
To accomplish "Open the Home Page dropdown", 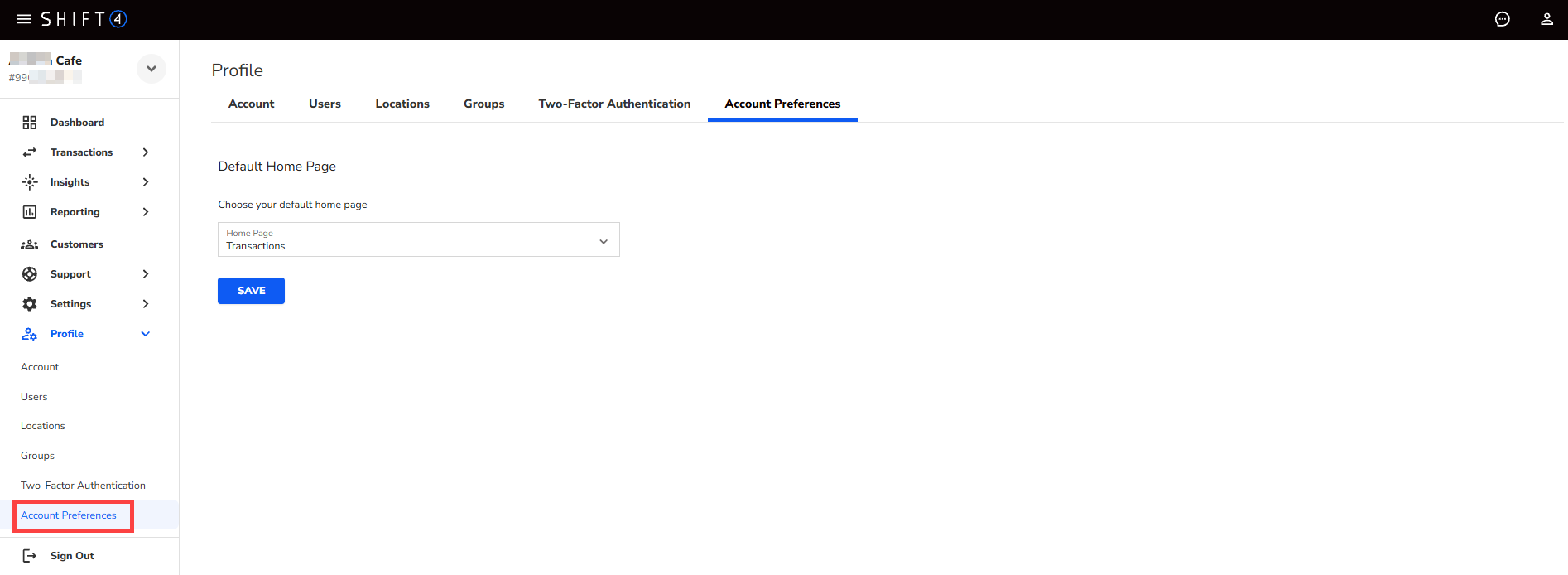I will pyautogui.click(x=418, y=240).
